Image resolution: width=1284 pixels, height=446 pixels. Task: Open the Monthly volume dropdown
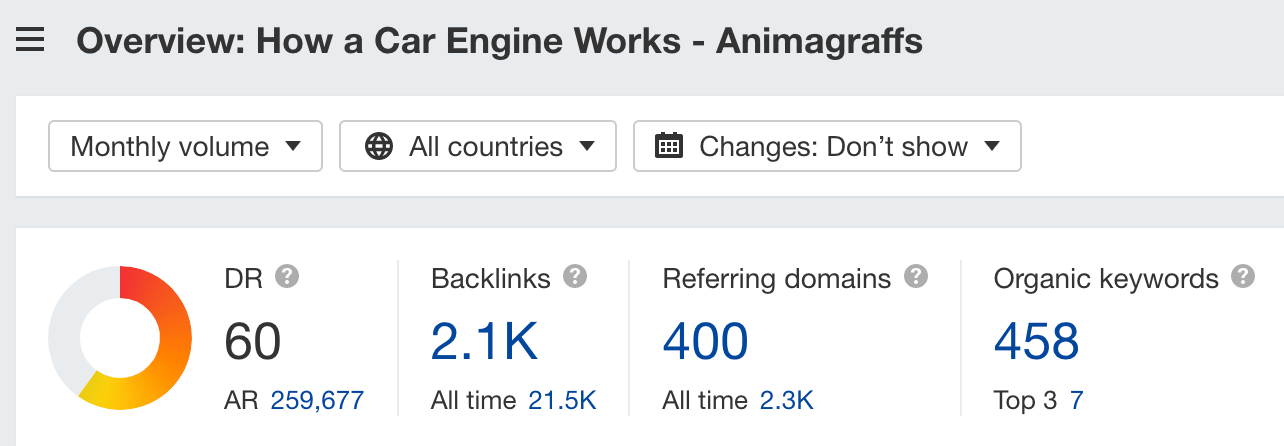[185, 147]
